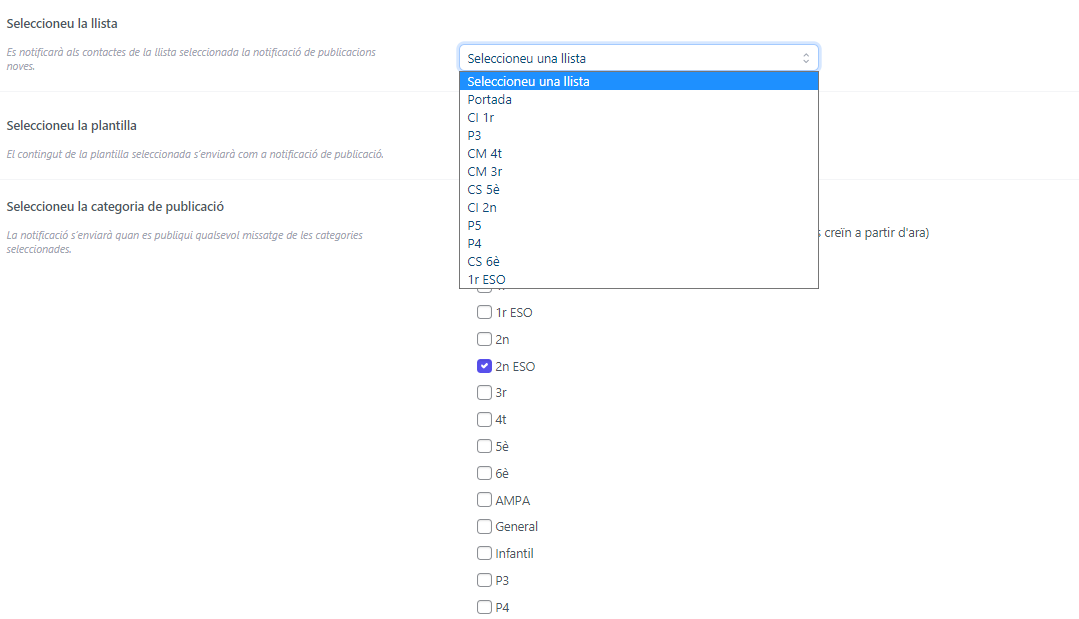Choose 'Portada' from the list options
The height and width of the screenshot is (619, 1079).
click(490, 100)
